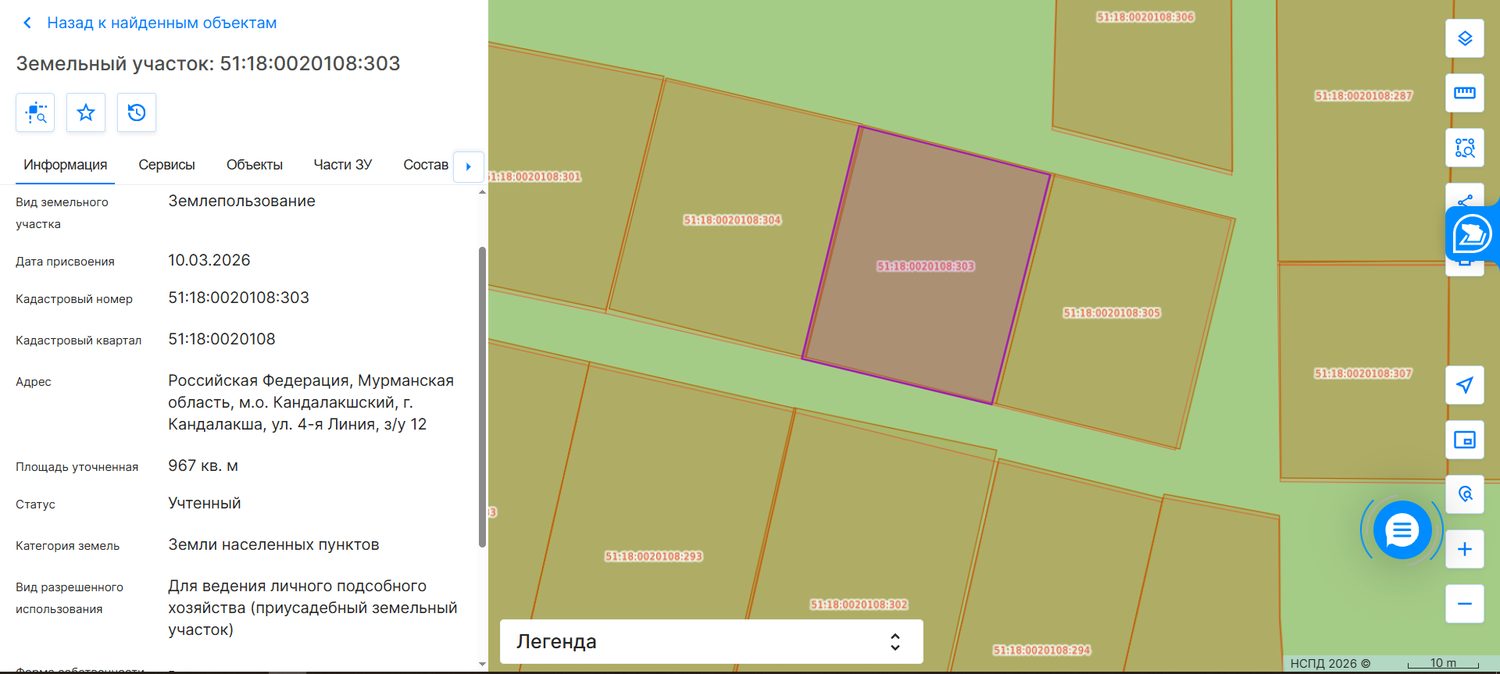Open the support chat bubble
Screen dimensions: 1500x674
(x=1402, y=530)
